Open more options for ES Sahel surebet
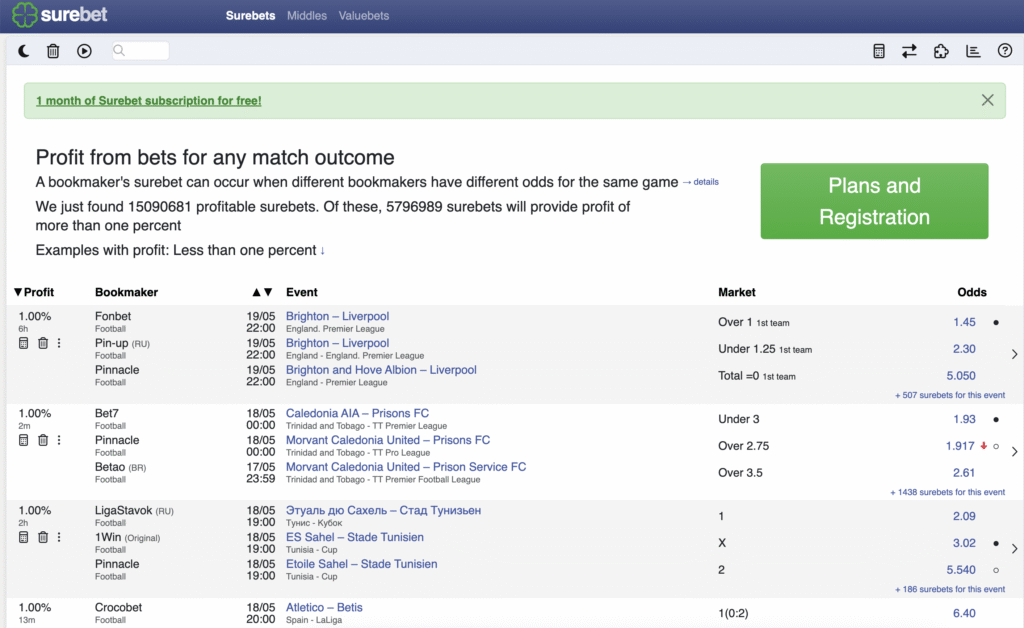 [59, 537]
